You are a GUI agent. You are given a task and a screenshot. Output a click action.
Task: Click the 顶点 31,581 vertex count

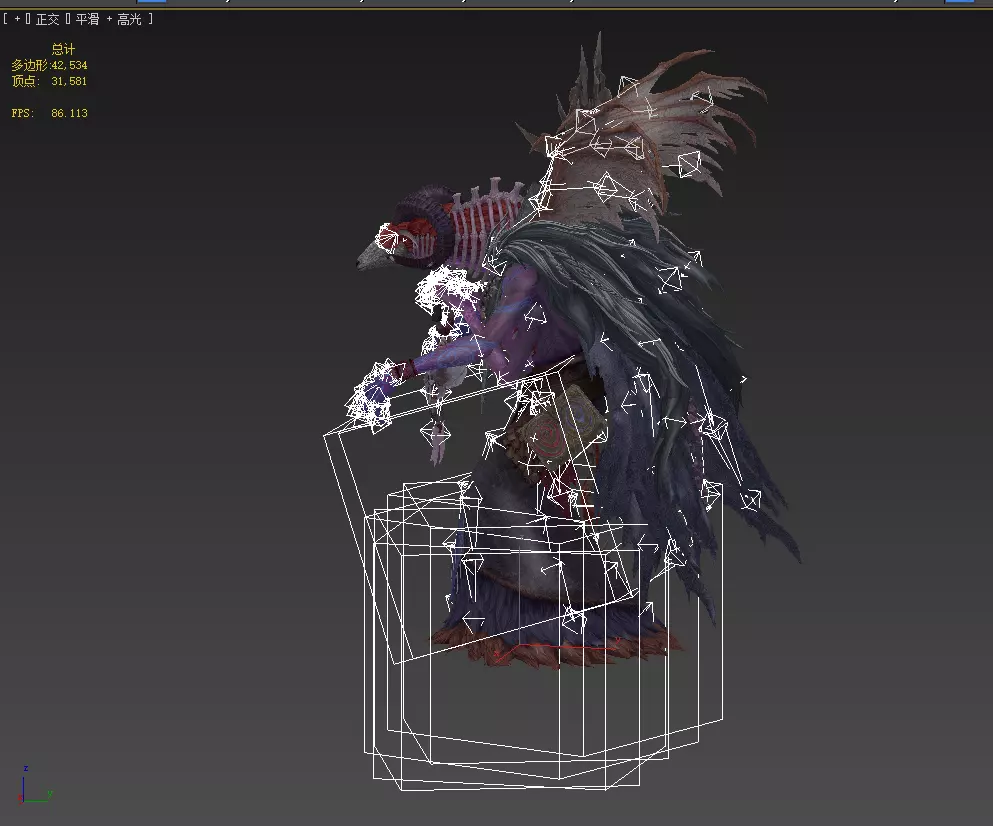[49, 81]
